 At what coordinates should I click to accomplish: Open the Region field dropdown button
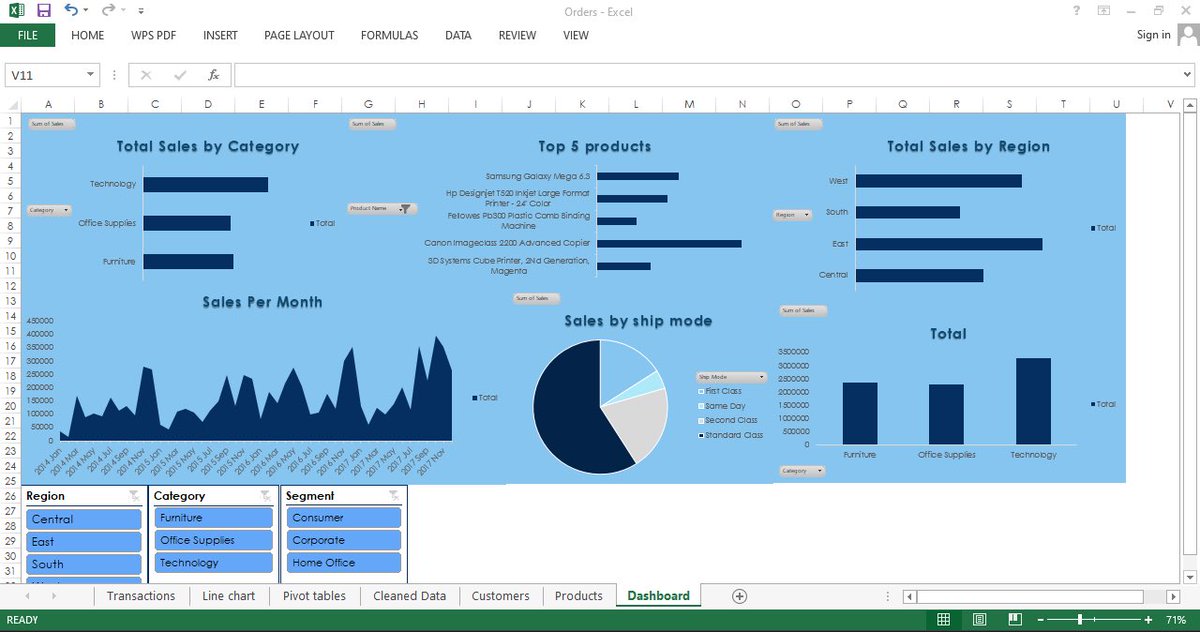tap(792, 214)
